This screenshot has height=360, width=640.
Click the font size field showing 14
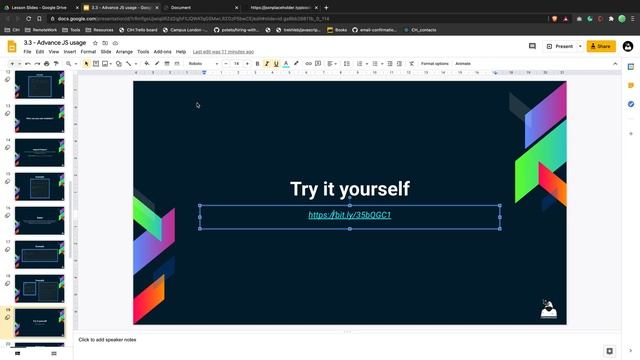tap(236, 64)
